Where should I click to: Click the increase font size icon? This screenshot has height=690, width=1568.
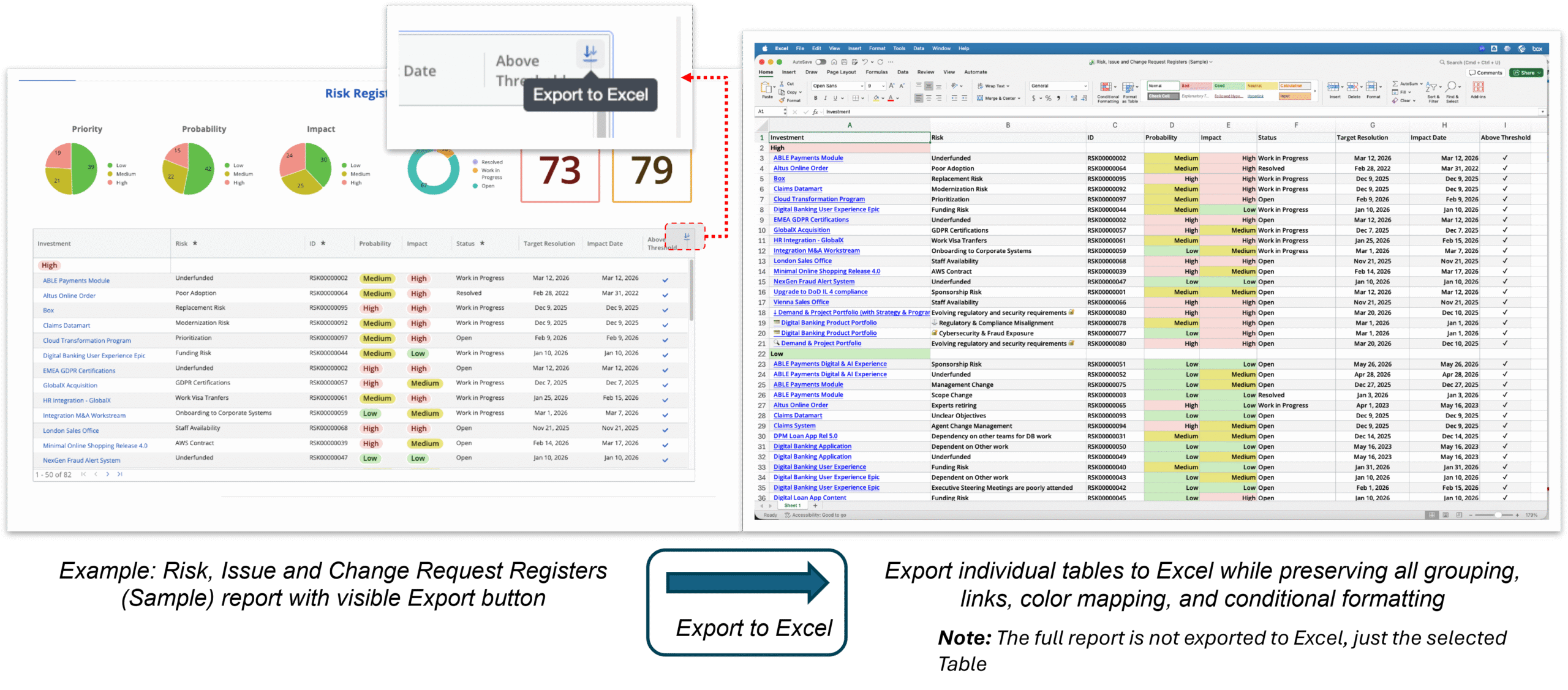892,86
